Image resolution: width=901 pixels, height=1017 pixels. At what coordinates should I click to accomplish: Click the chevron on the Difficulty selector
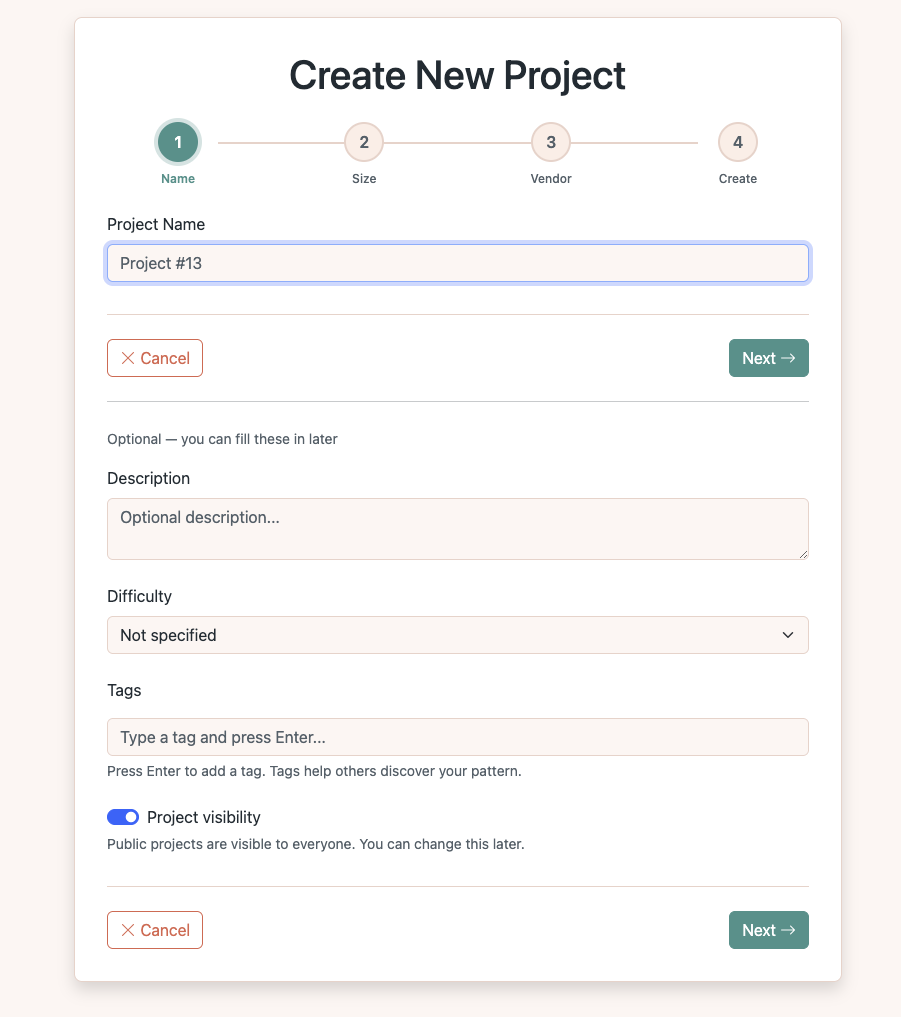[786, 635]
